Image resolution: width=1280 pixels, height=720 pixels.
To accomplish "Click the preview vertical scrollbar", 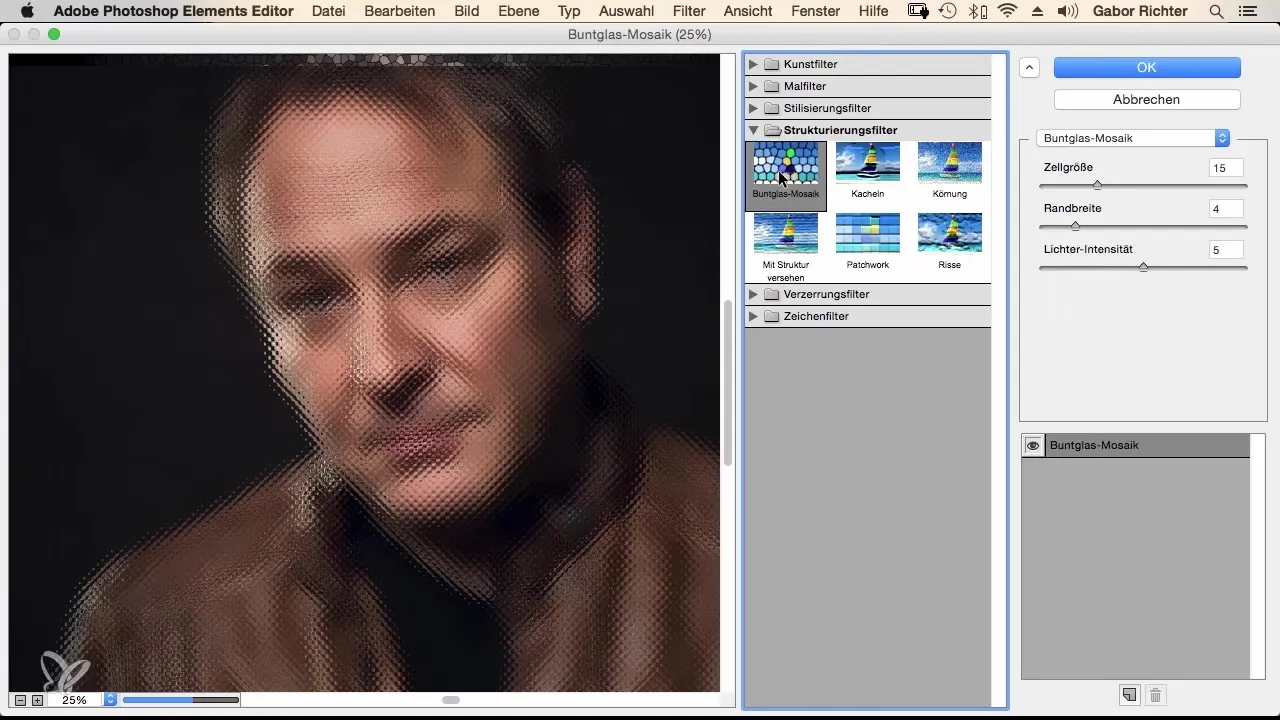I will pyautogui.click(x=729, y=383).
